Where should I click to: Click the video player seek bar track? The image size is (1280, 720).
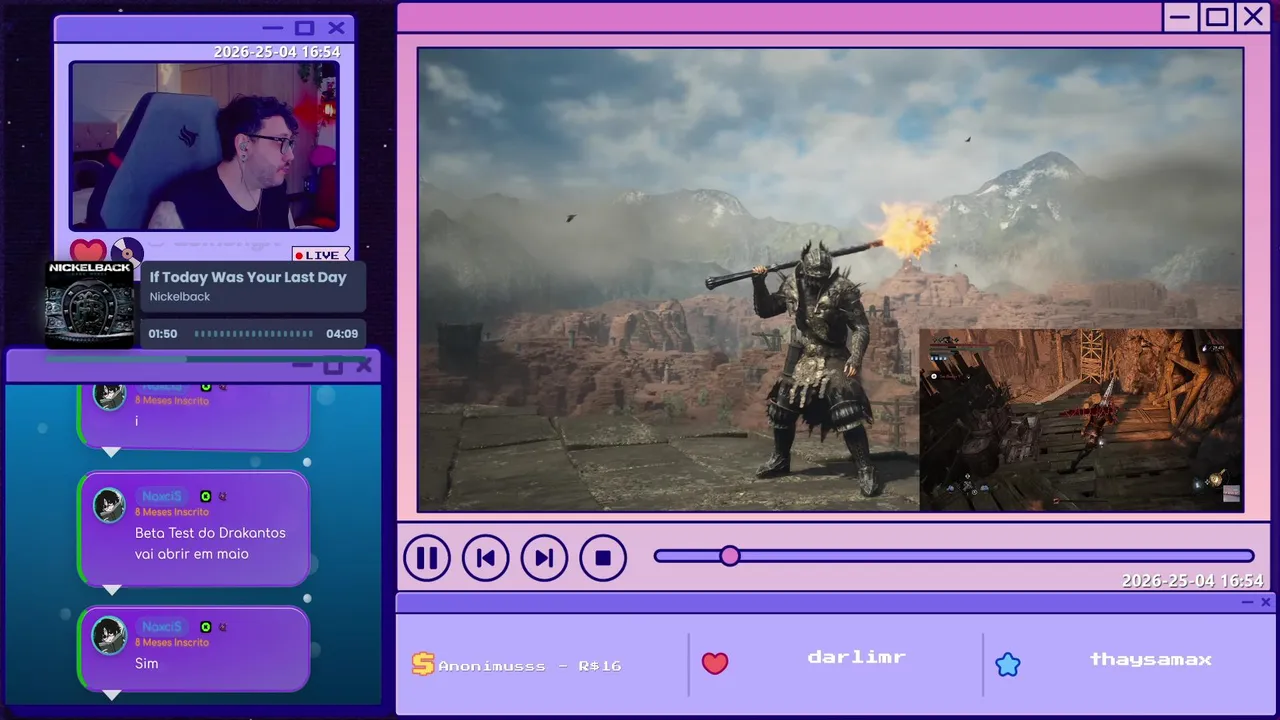pyautogui.click(x=954, y=556)
